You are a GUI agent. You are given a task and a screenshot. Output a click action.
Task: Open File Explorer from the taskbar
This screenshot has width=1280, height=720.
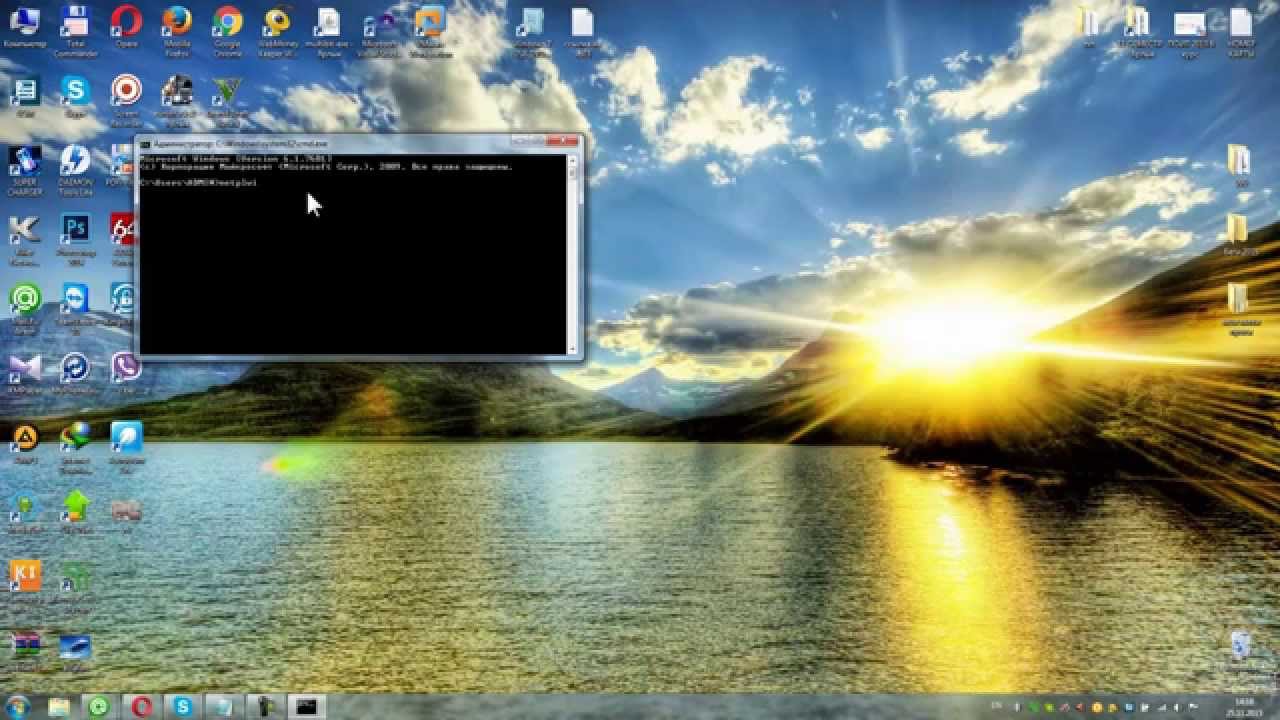click(x=59, y=707)
